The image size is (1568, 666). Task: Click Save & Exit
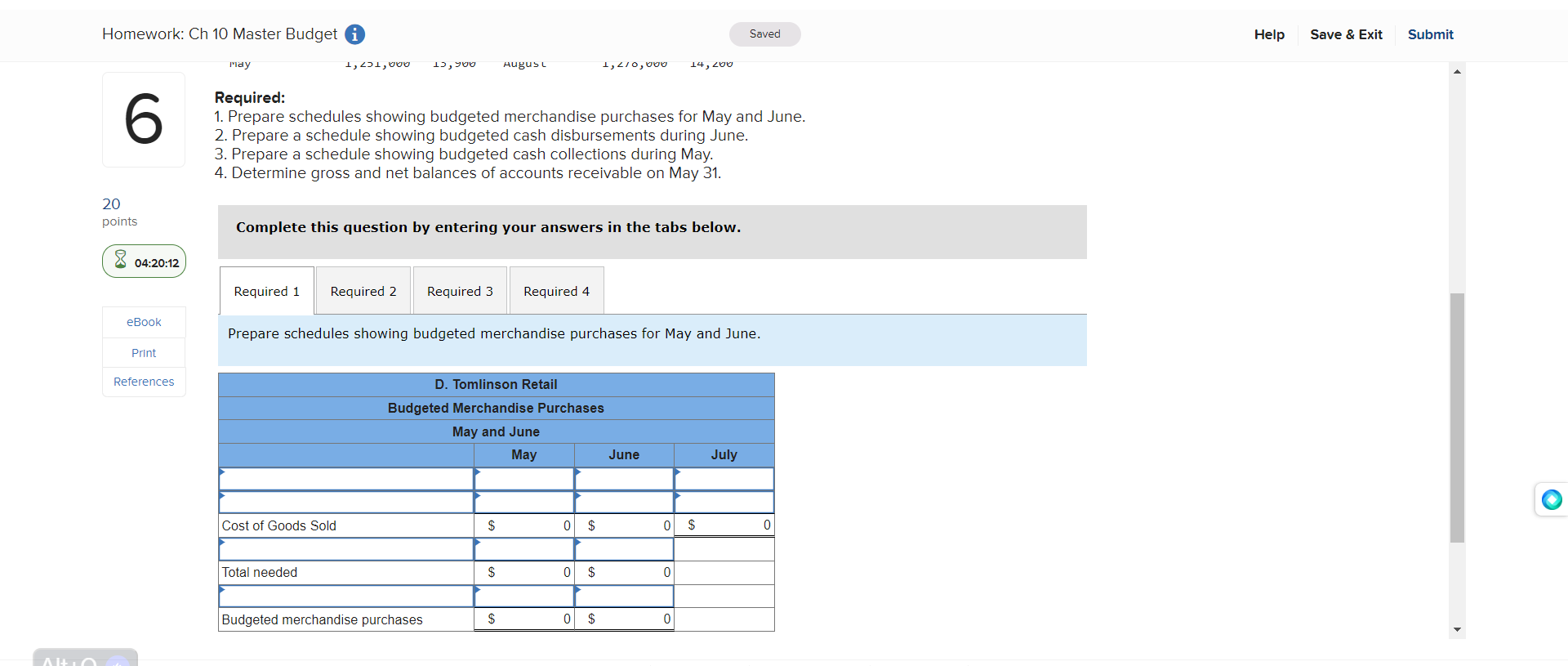(x=1346, y=34)
